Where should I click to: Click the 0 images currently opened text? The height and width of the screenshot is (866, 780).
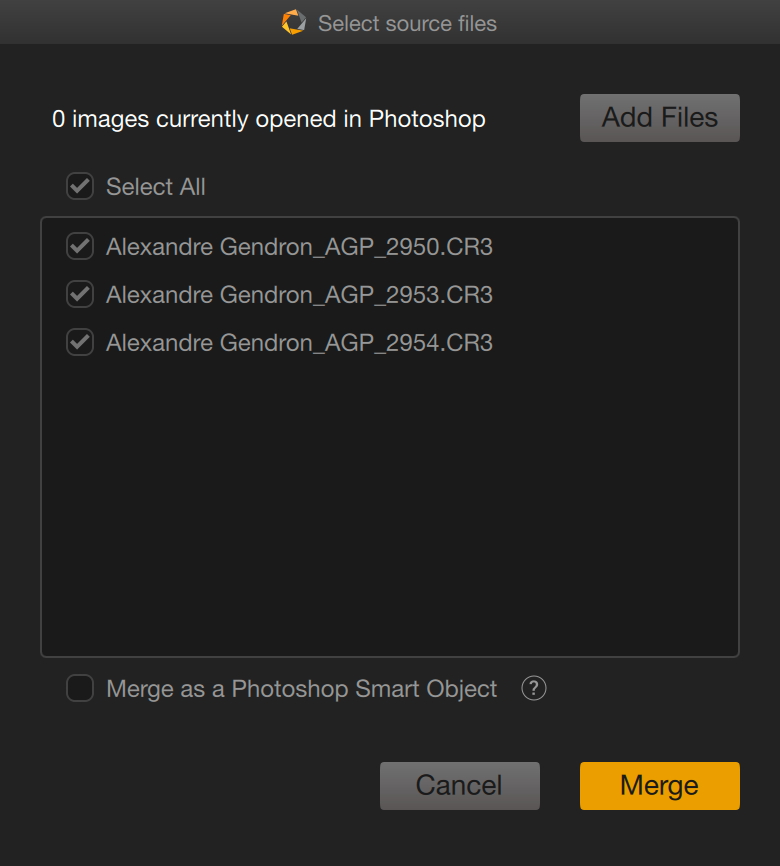(268, 119)
